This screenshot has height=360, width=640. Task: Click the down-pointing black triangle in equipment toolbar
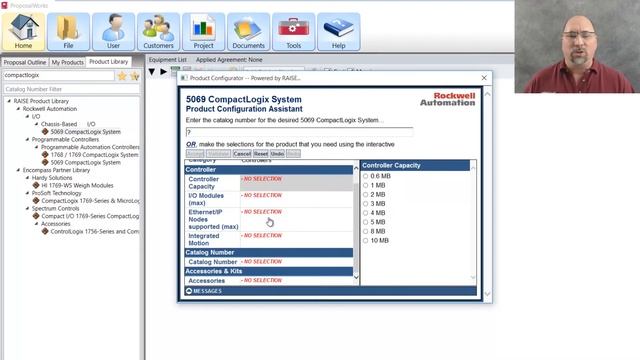point(152,72)
